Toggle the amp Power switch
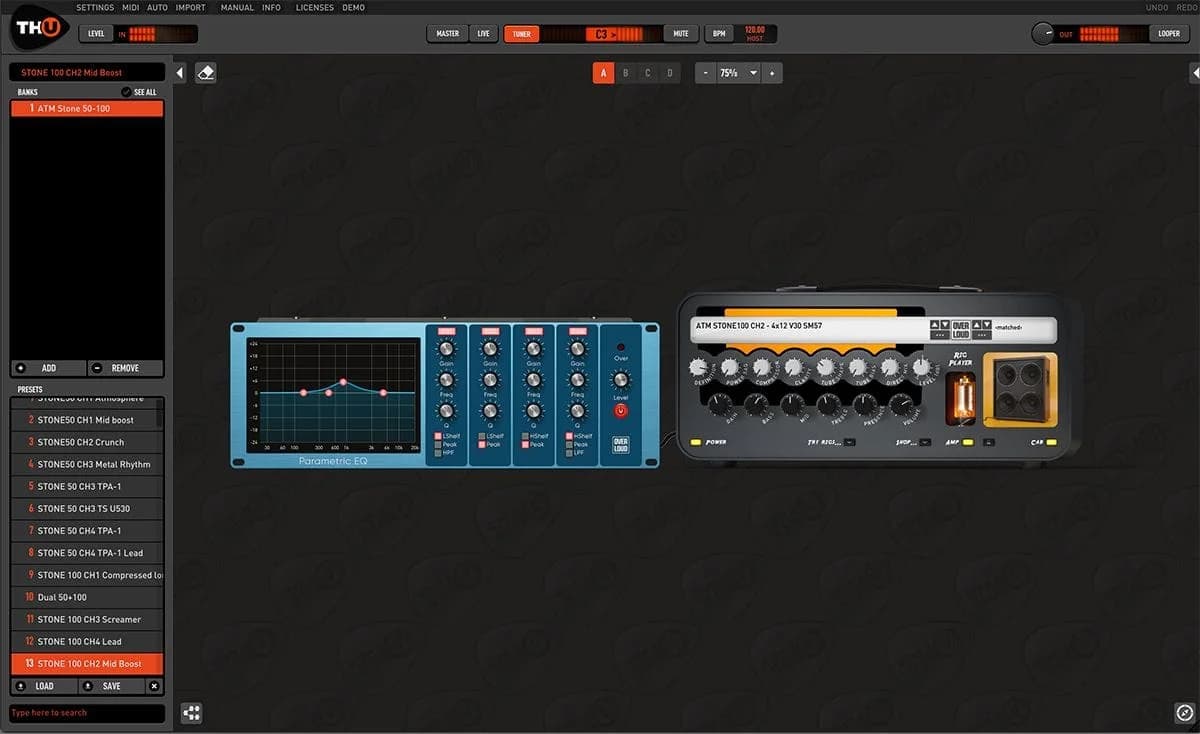1200x734 pixels. 694,441
